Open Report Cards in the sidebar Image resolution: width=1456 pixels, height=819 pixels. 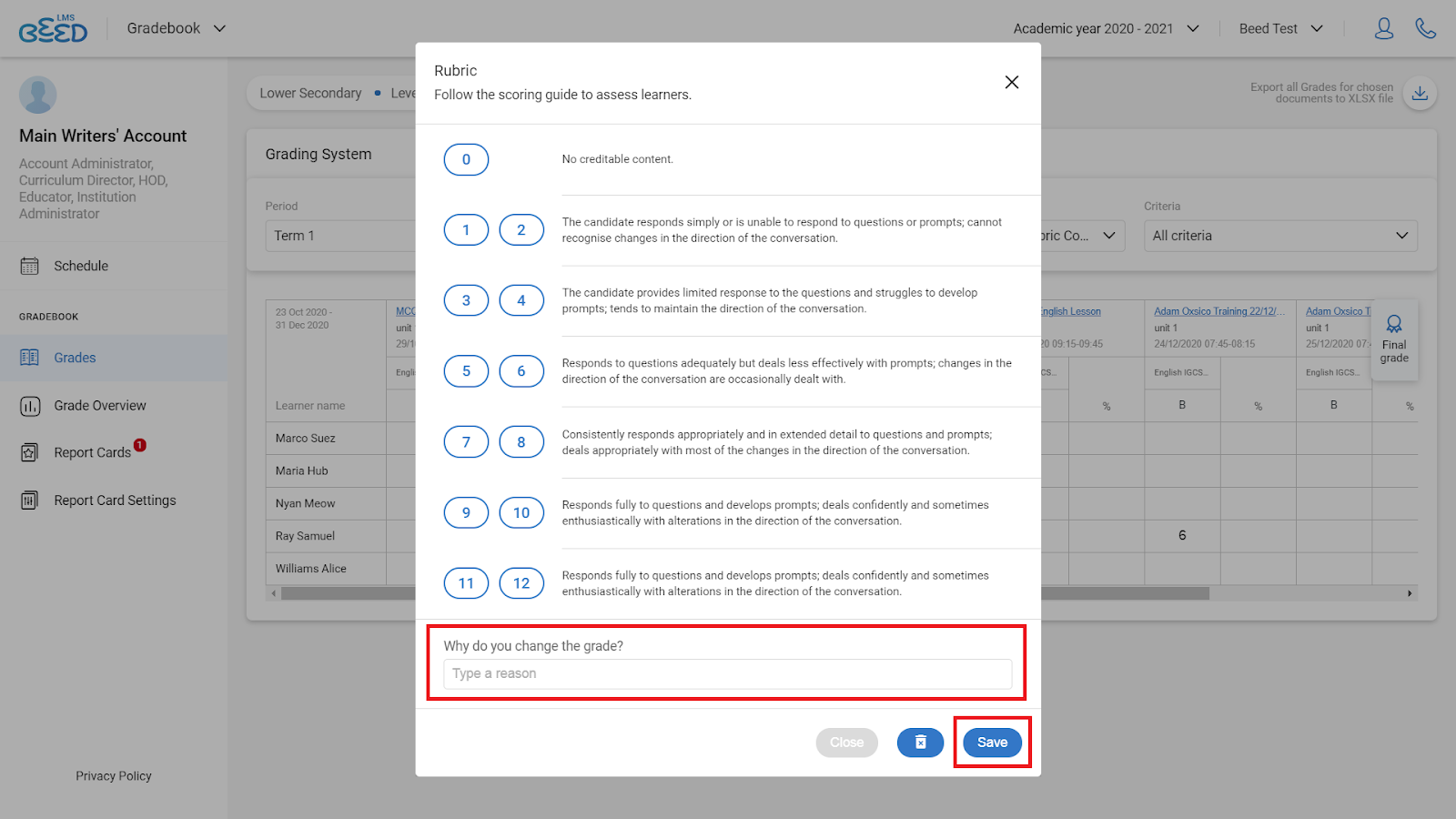92,452
